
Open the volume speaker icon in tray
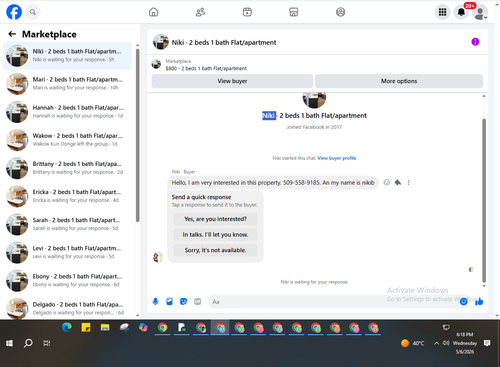pyautogui.click(x=446, y=343)
